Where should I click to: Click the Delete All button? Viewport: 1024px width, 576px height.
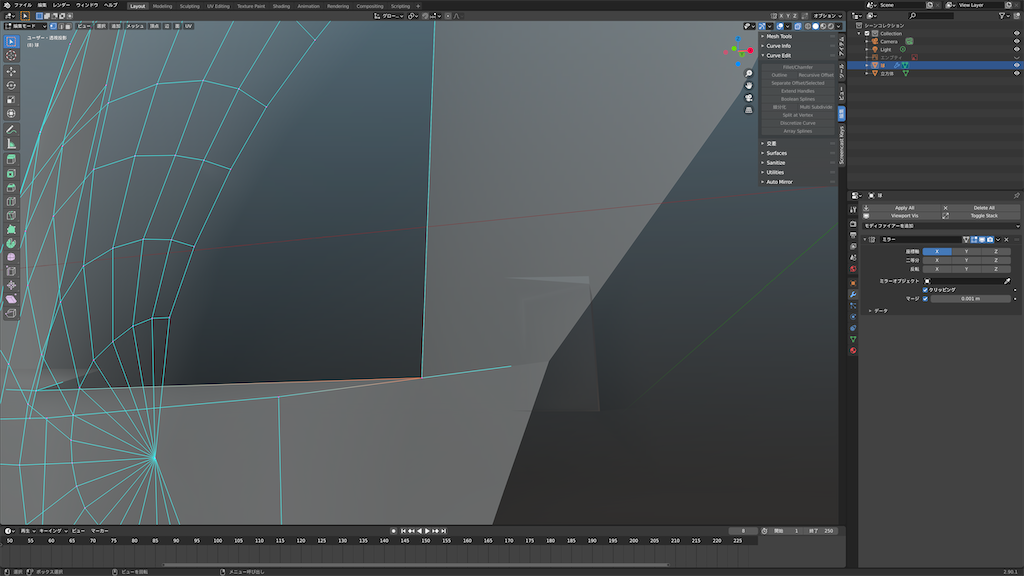tap(984, 208)
